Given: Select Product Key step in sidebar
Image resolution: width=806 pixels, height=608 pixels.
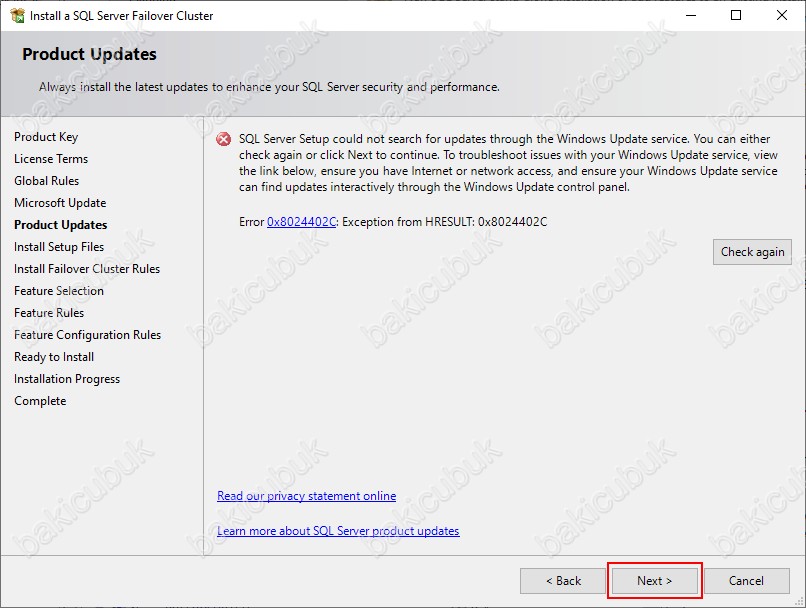Looking at the screenshot, I should coord(46,137).
